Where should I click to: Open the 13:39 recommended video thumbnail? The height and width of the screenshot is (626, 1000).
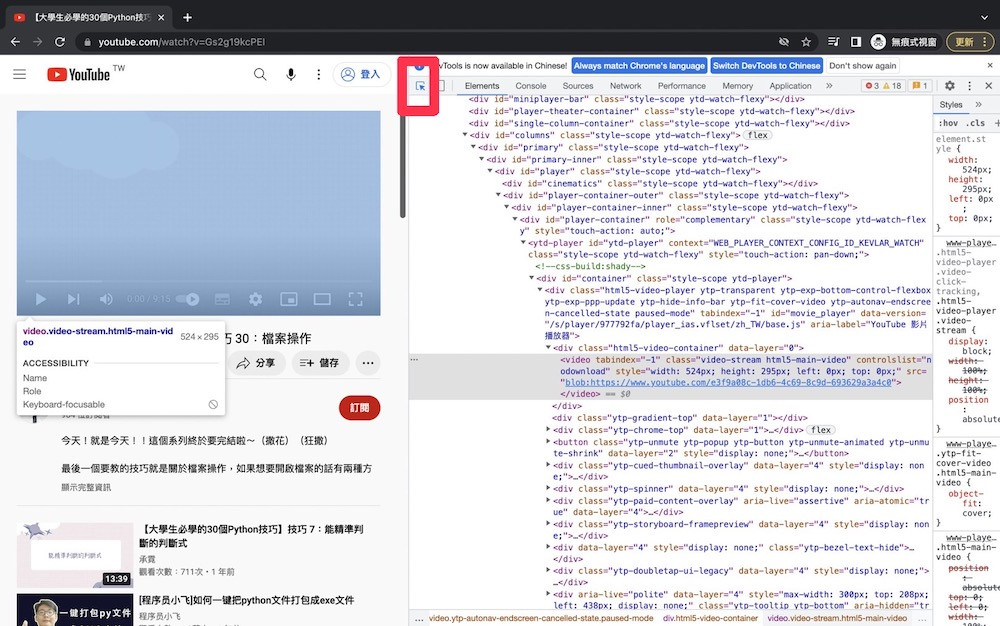point(75,555)
